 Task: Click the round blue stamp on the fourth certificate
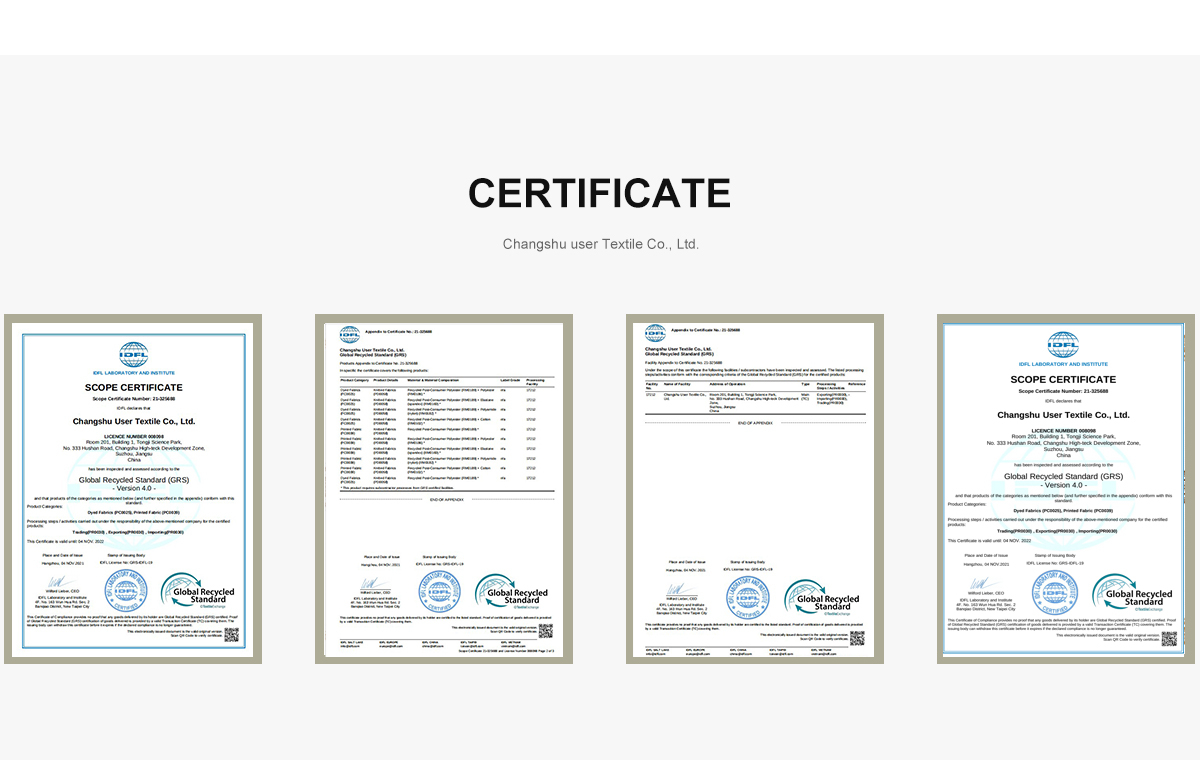(1054, 592)
